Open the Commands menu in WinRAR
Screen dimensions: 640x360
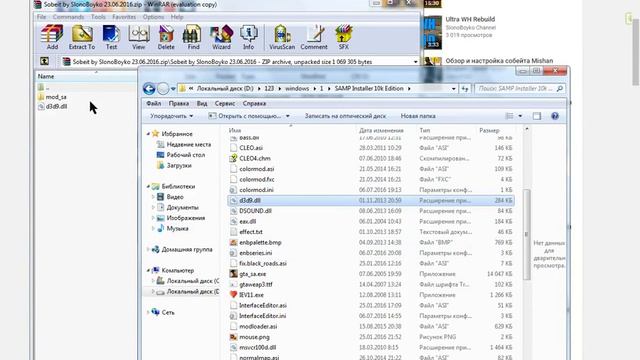tap(68, 17)
